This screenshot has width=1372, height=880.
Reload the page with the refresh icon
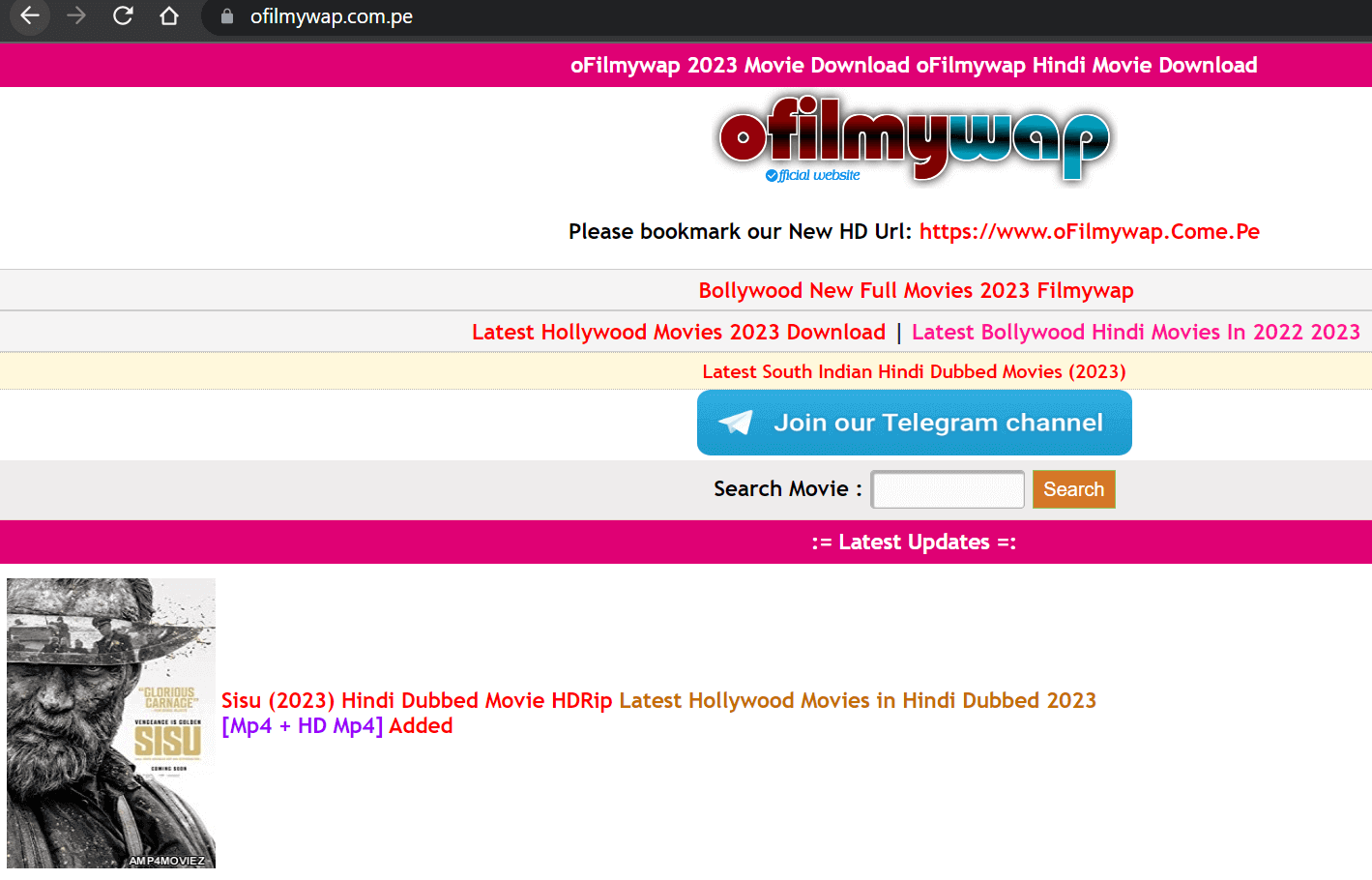pyautogui.click(x=123, y=16)
